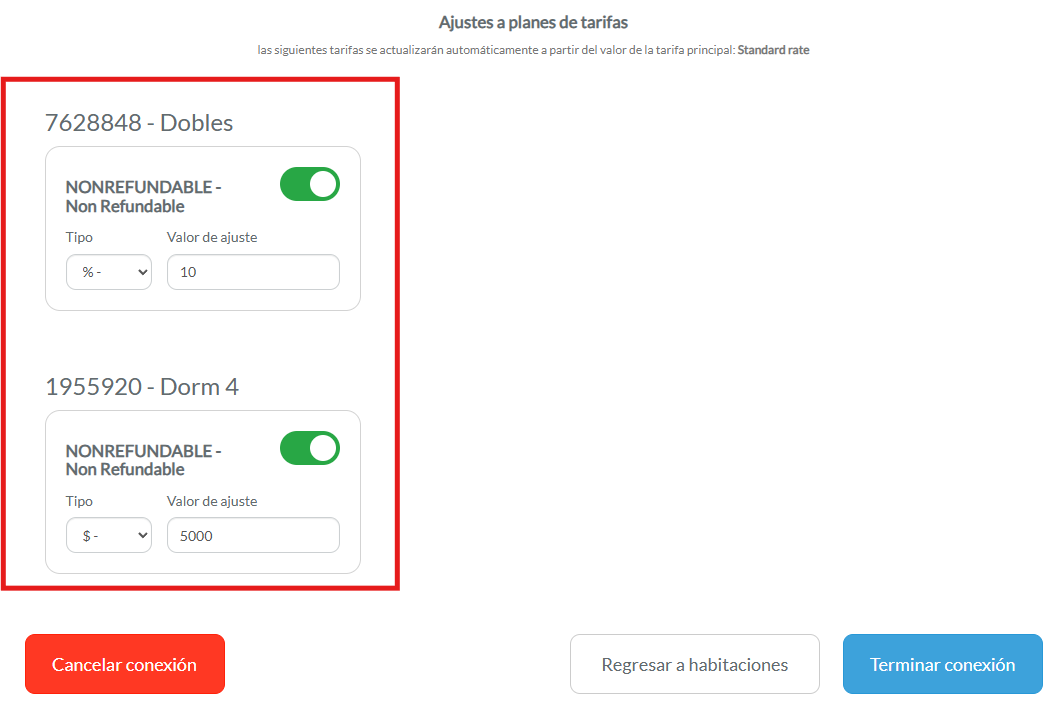This screenshot has height=726, width=1064.
Task: Finish with the Terminar conexión button
Action: coord(942,664)
